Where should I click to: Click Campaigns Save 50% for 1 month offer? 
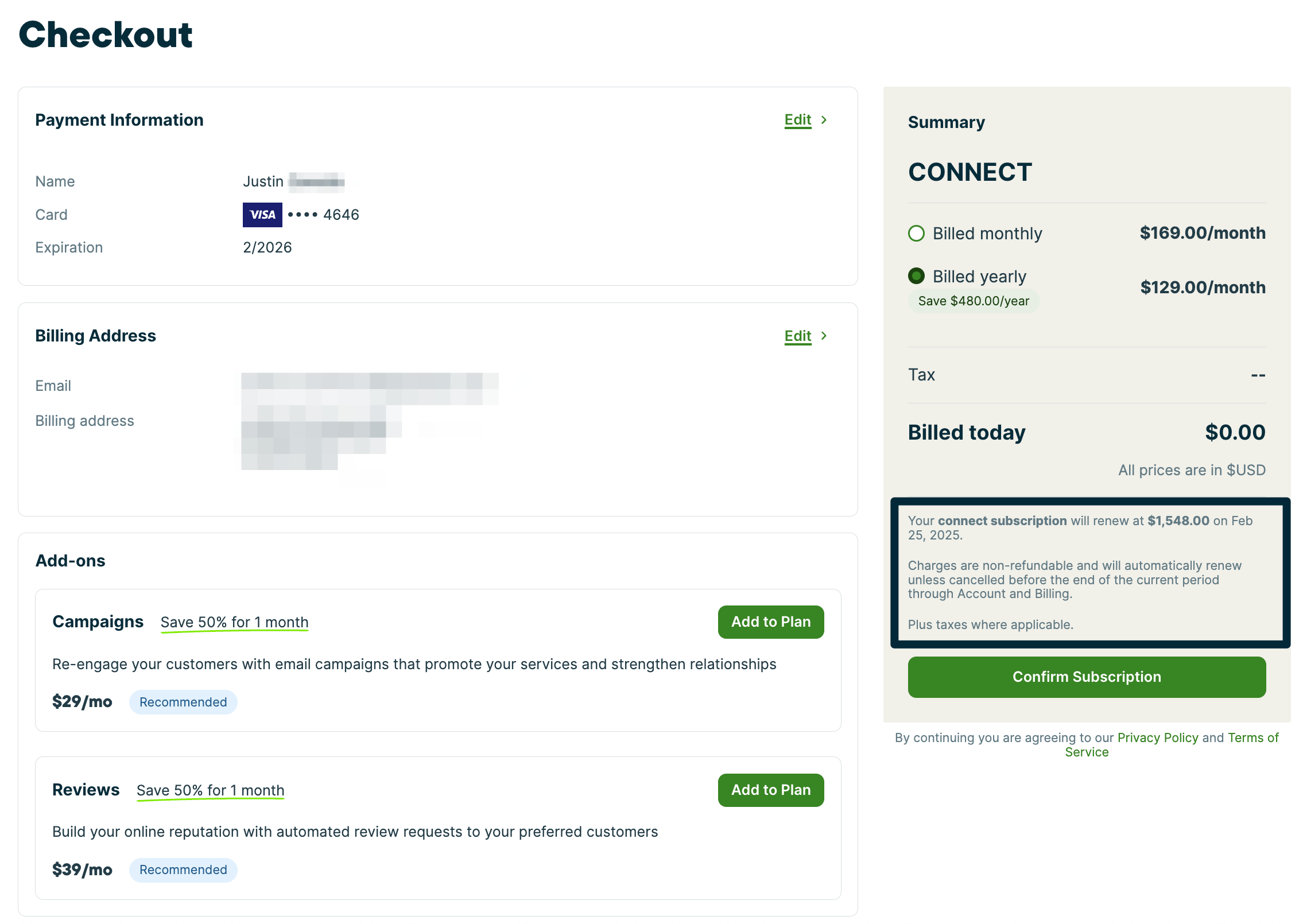234,623
